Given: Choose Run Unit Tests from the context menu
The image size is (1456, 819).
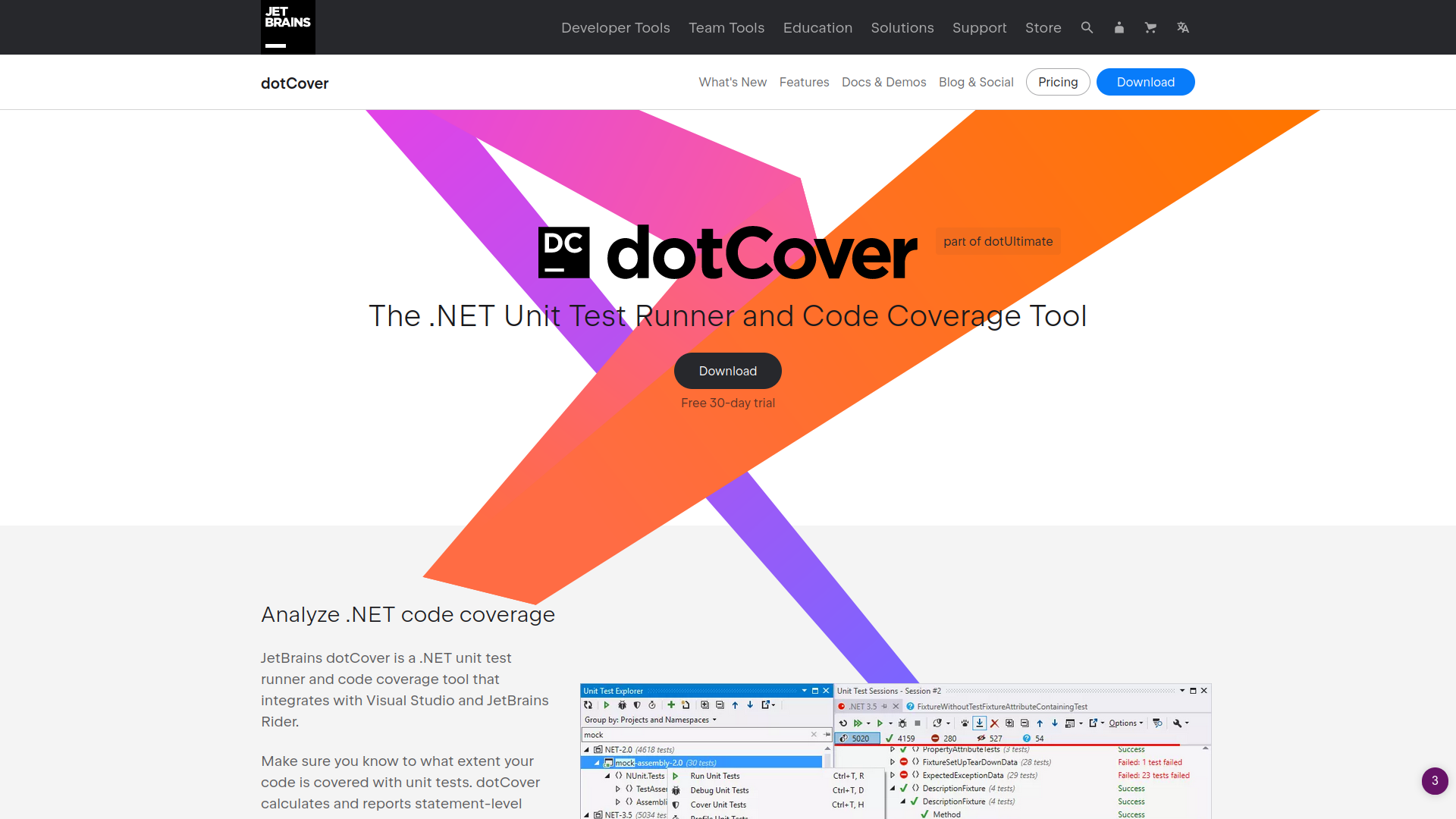Looking at the screenshot, I should pos(714,776).
